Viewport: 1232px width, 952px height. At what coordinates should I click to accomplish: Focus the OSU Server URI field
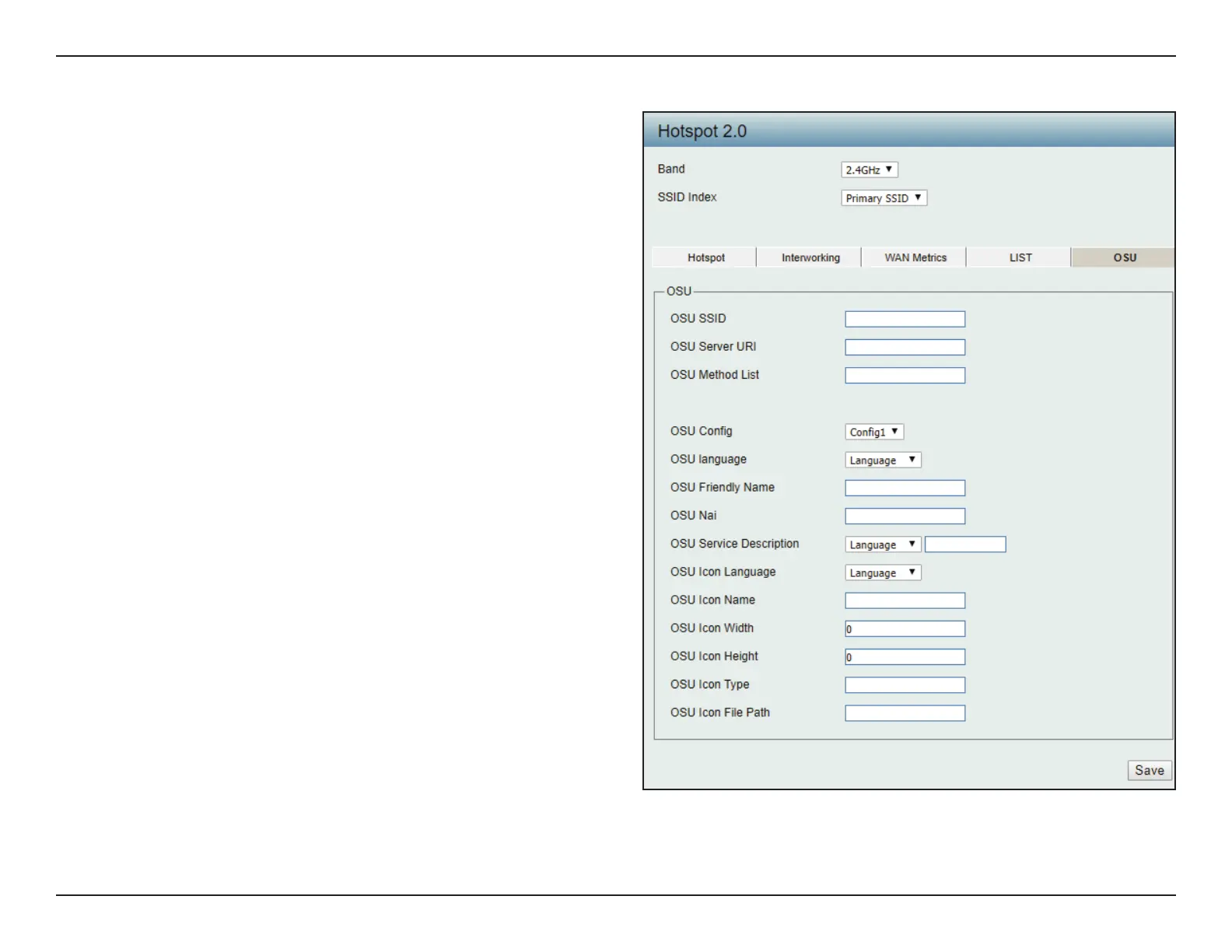(x=905, y=347)
